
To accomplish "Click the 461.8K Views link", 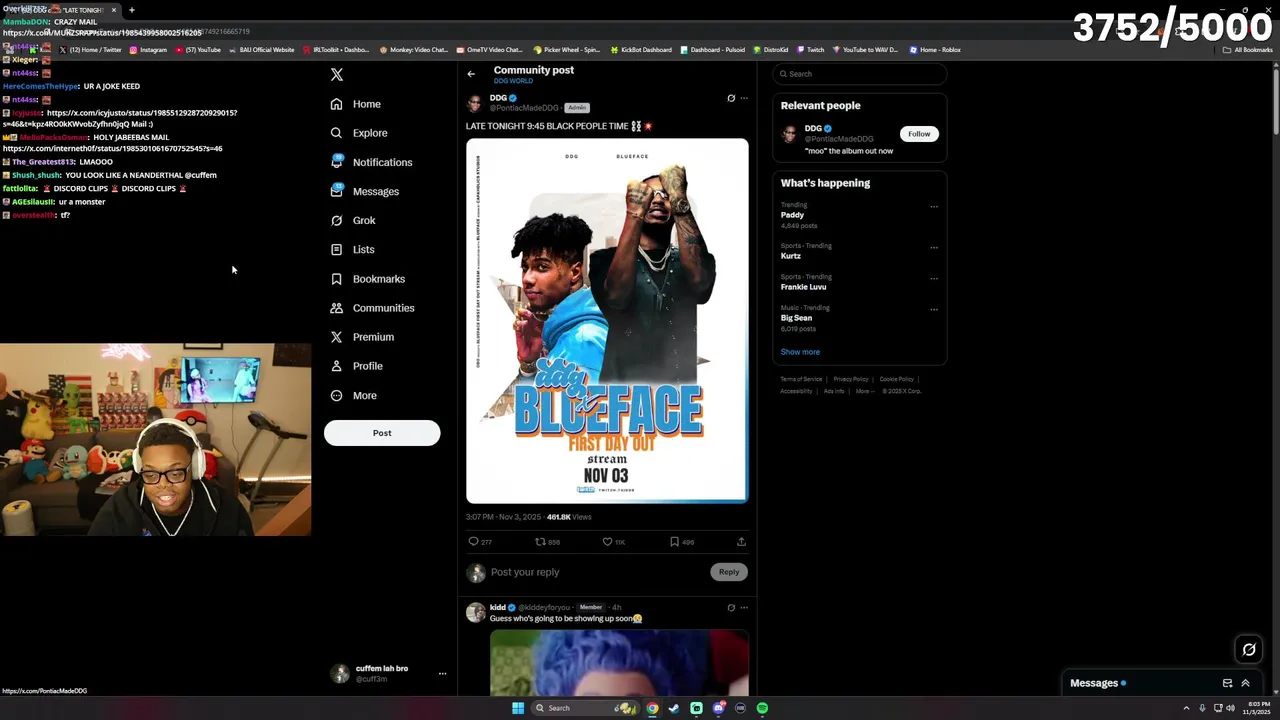I will point(569,517).
